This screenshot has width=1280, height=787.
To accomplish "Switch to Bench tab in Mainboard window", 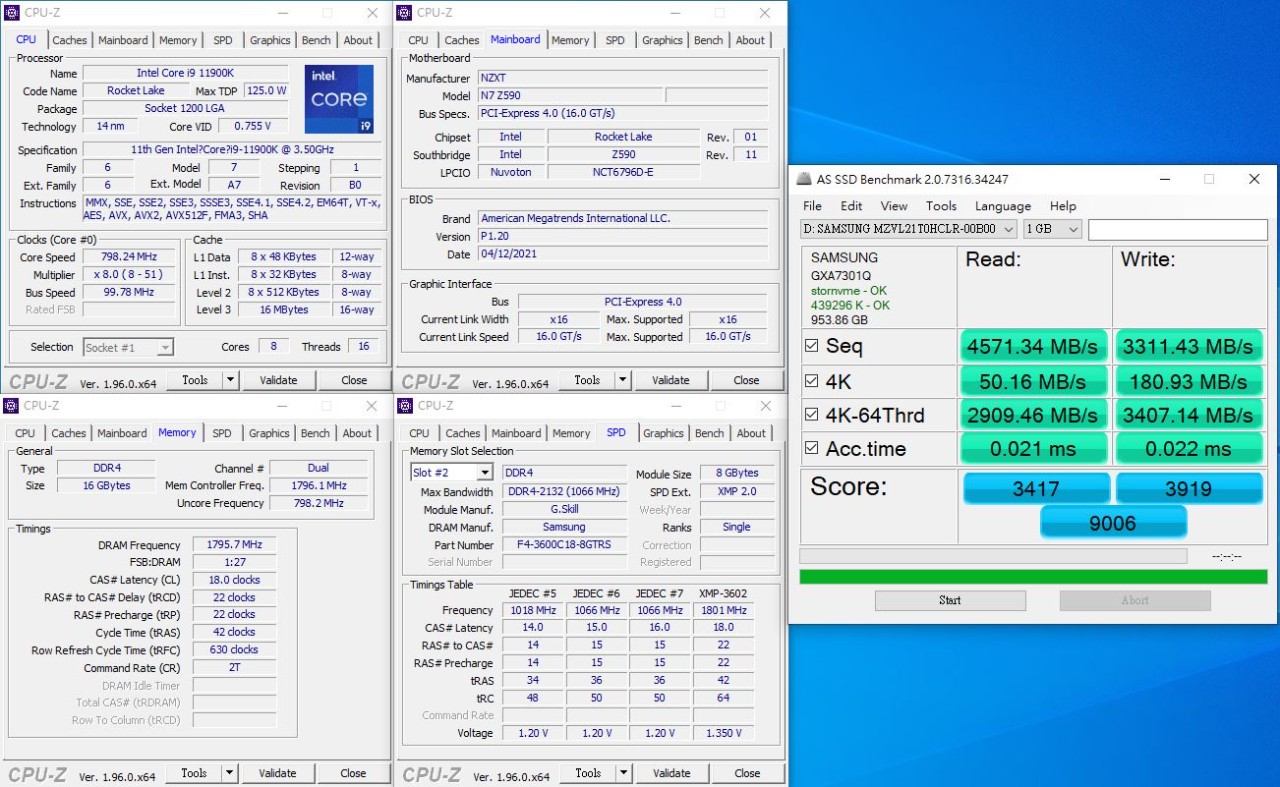I will [708, 40].
